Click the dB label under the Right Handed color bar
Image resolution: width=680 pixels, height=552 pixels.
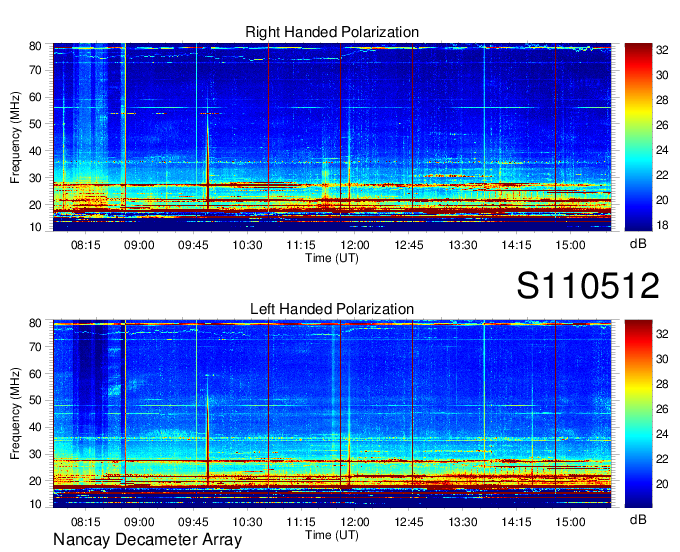[638, 244]
